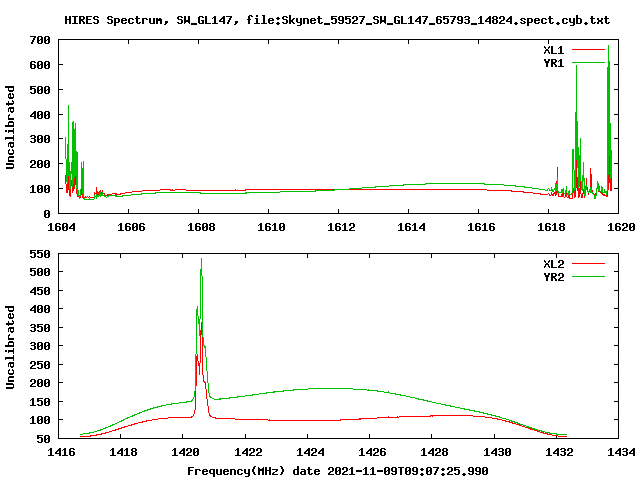
Task: Click the HIRES Spectrum plot title text
Action: pyautogui.click(x=337, y=20)
